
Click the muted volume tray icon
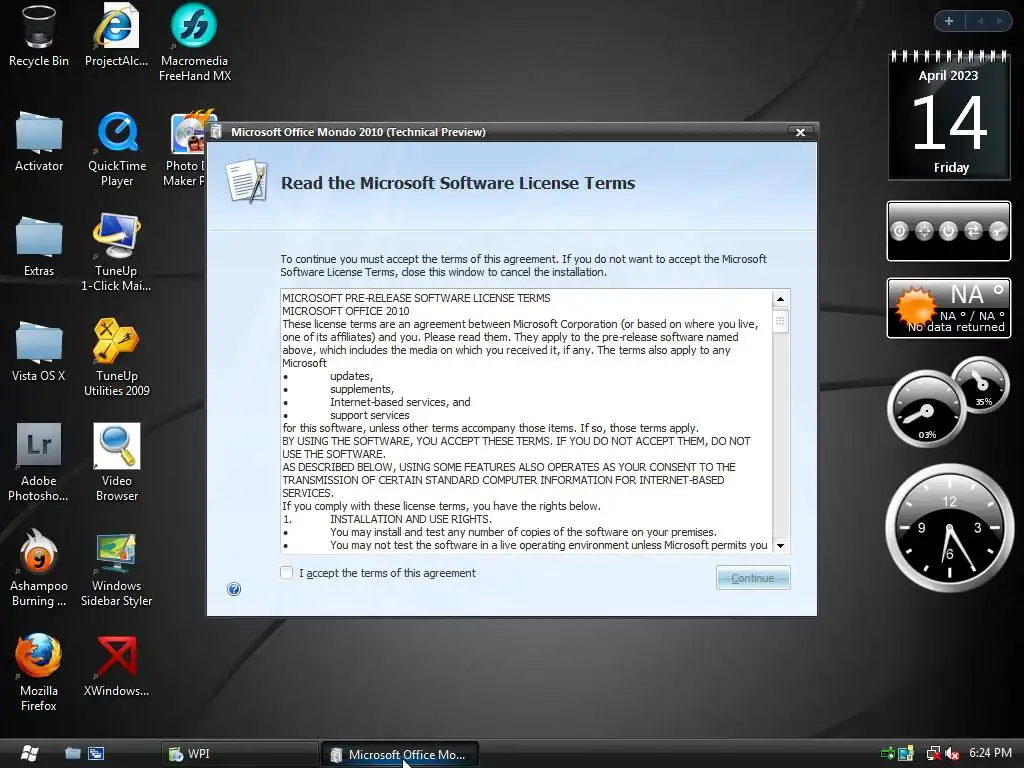point(952,754)
